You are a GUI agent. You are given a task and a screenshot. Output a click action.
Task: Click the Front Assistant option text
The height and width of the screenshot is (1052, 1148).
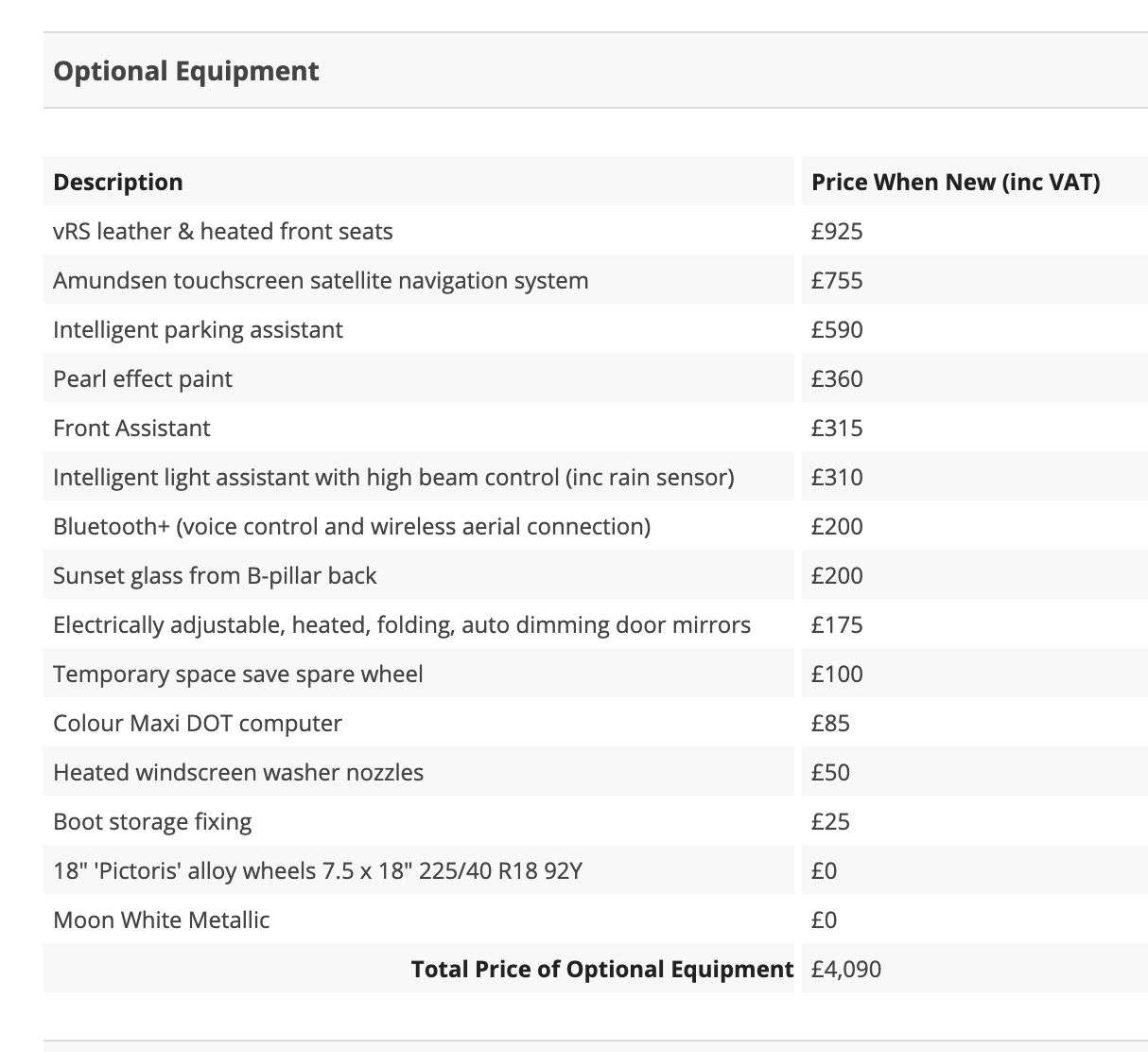[x=131, y=429]
